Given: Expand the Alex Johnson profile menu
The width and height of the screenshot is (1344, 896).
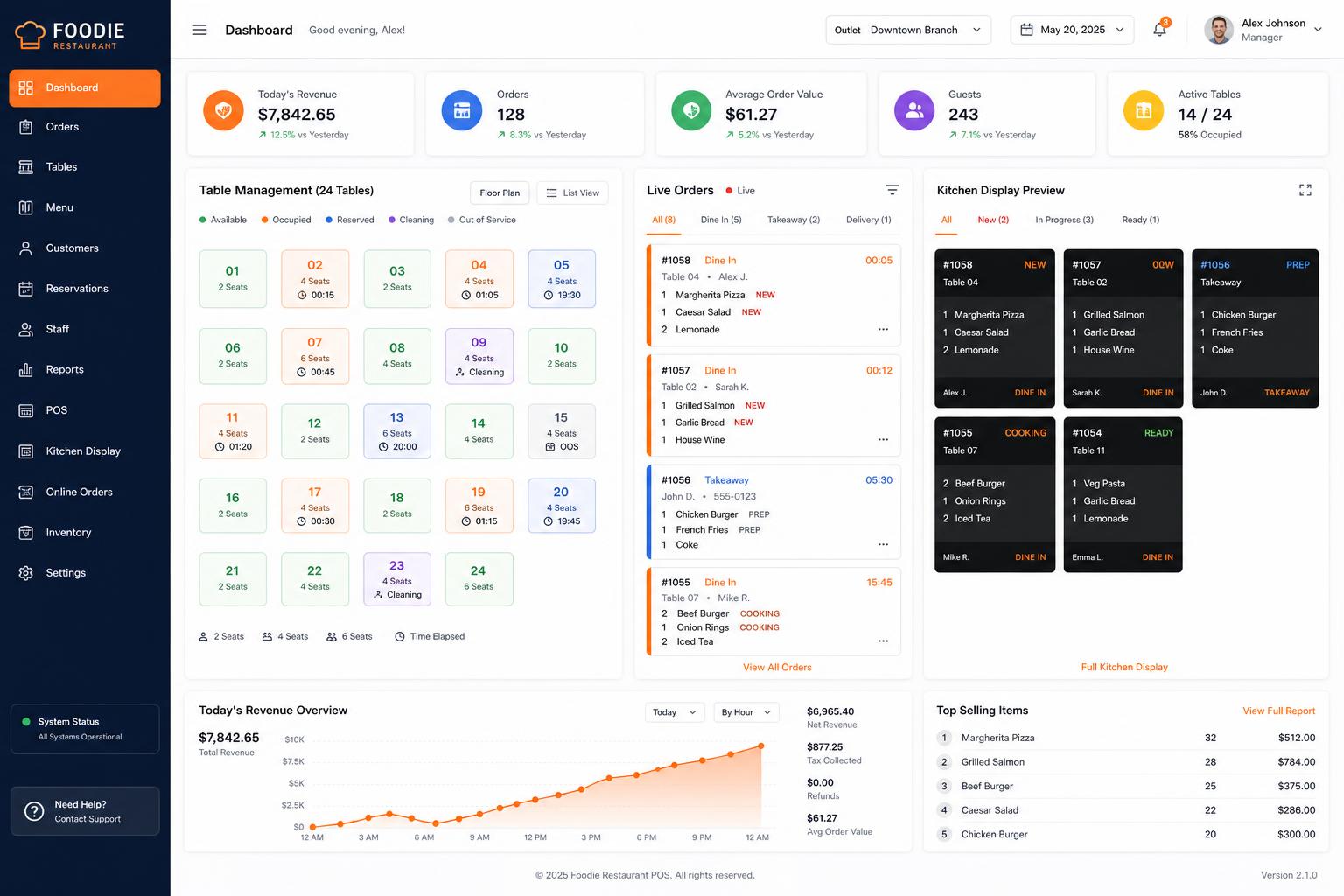Looking at the screenshot, I should click(x=1263, y=30).
